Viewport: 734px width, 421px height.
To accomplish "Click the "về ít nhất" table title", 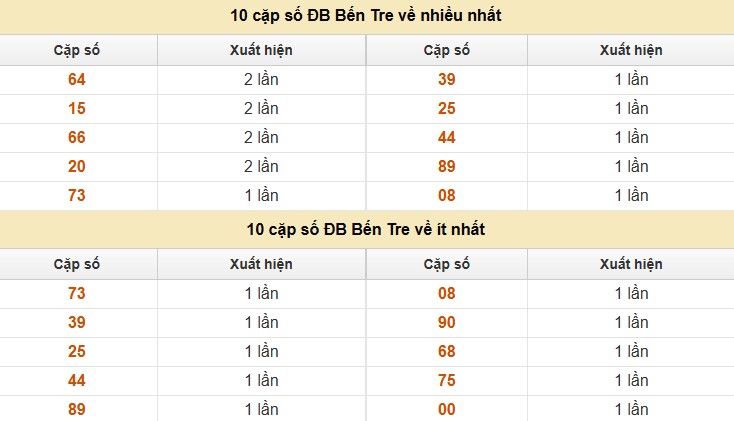I will click(366, 229).
